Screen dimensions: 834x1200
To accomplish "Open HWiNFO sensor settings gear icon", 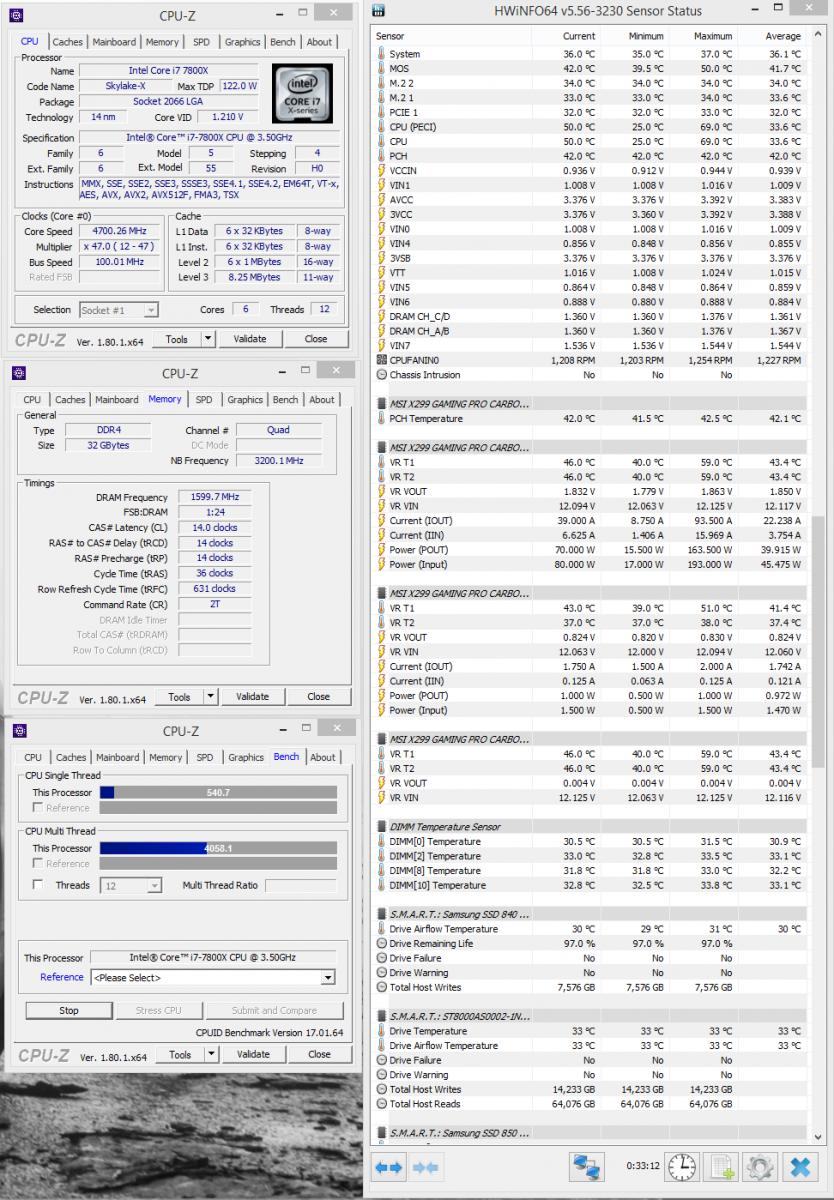I will (x=759, y=1167).
